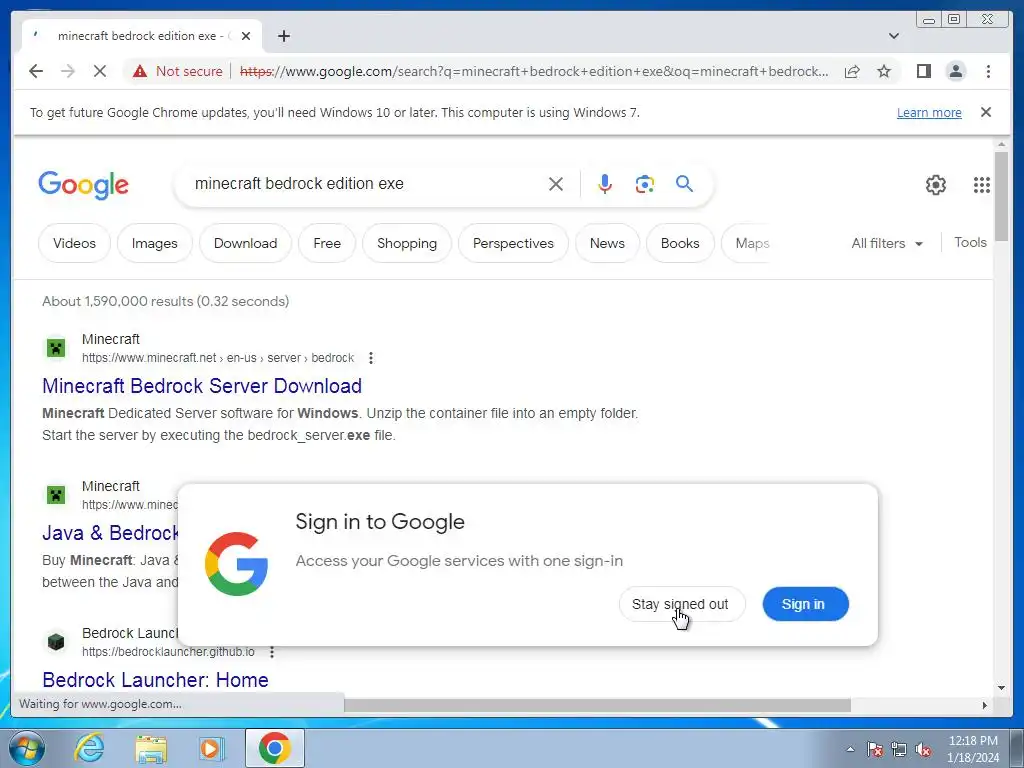This screenshot has height=768, width=1024.
Task: Search by image with Google Lens
Action: coord(645,184)
